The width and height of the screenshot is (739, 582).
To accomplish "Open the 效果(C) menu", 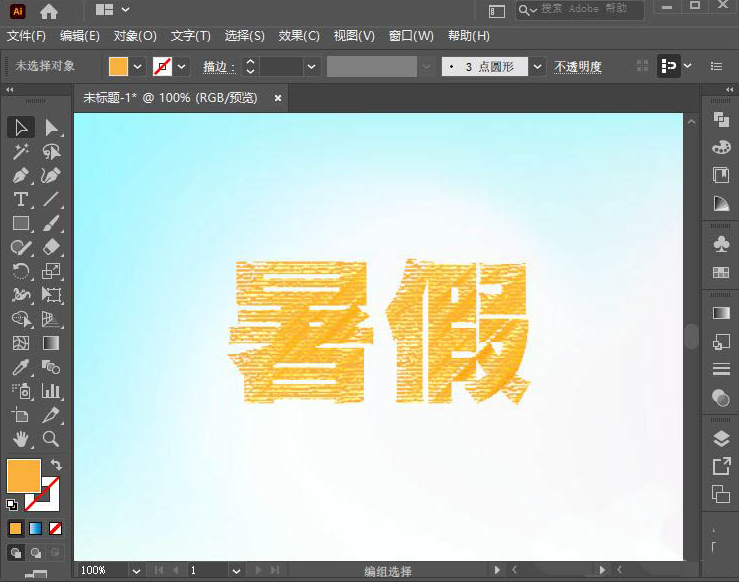I will click(x=299, y=36).
